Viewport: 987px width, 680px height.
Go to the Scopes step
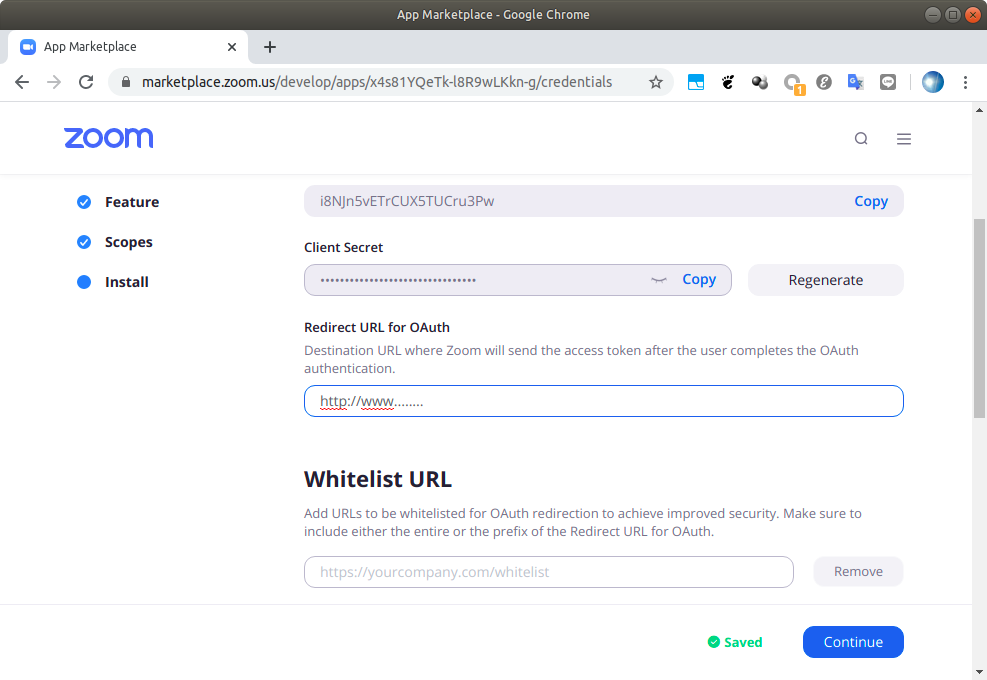[128, 242]
